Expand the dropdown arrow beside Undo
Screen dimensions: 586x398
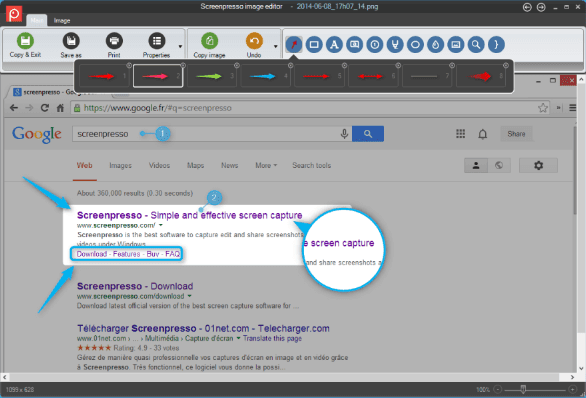275,46
